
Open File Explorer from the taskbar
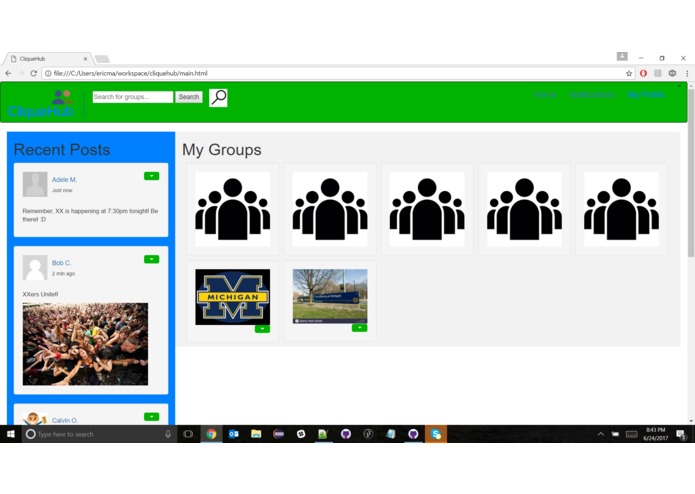(256, 434)
